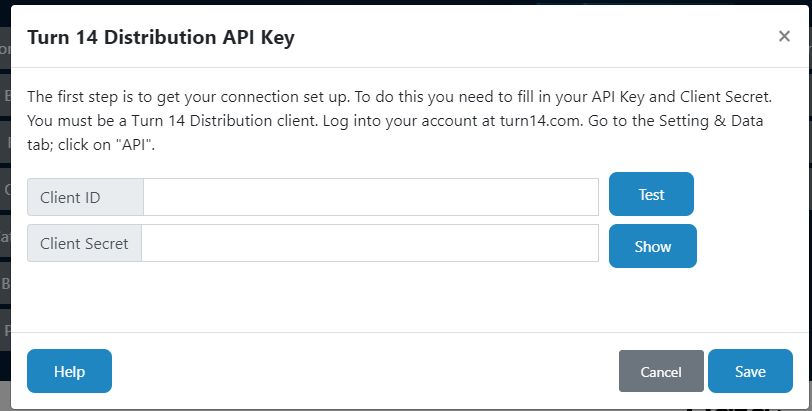Cancel the API Key dialog
This screenshot has width=812, height=411.
click(660, 372)
